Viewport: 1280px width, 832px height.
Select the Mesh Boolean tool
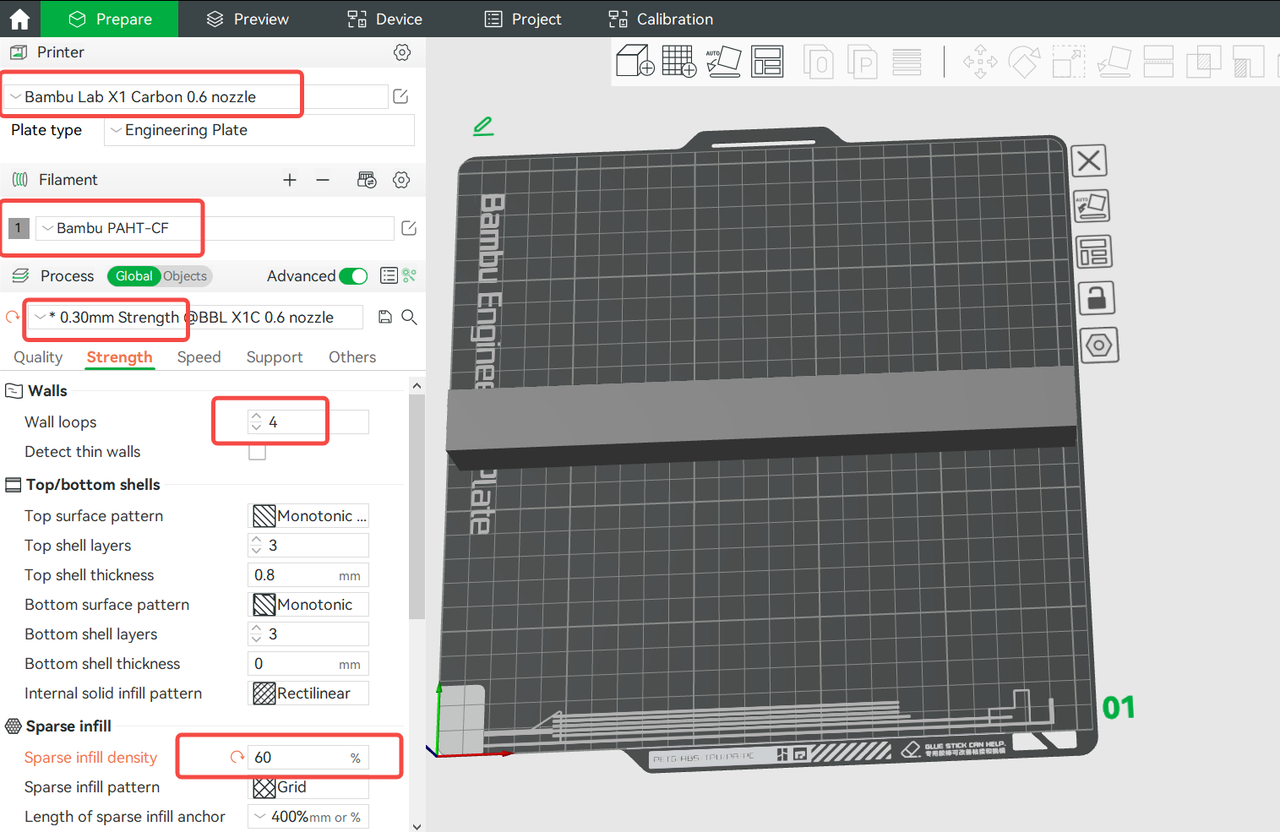click(1203, 62)
